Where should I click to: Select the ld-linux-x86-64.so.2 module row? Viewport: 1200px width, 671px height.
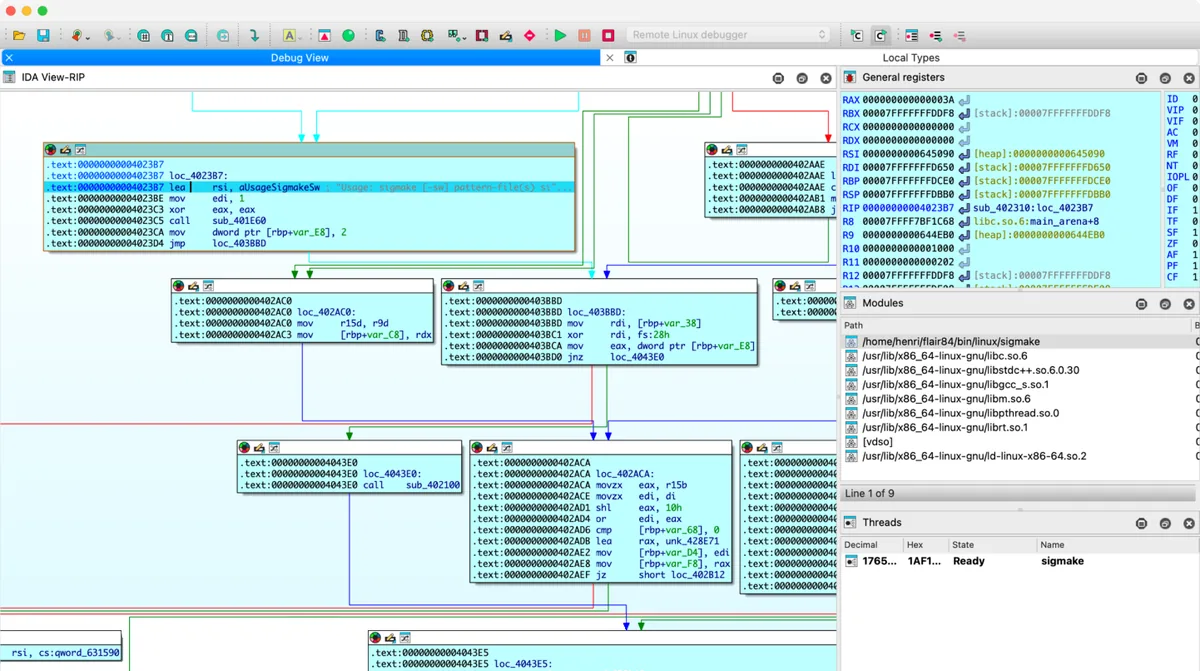click(x=1019, y=456)
